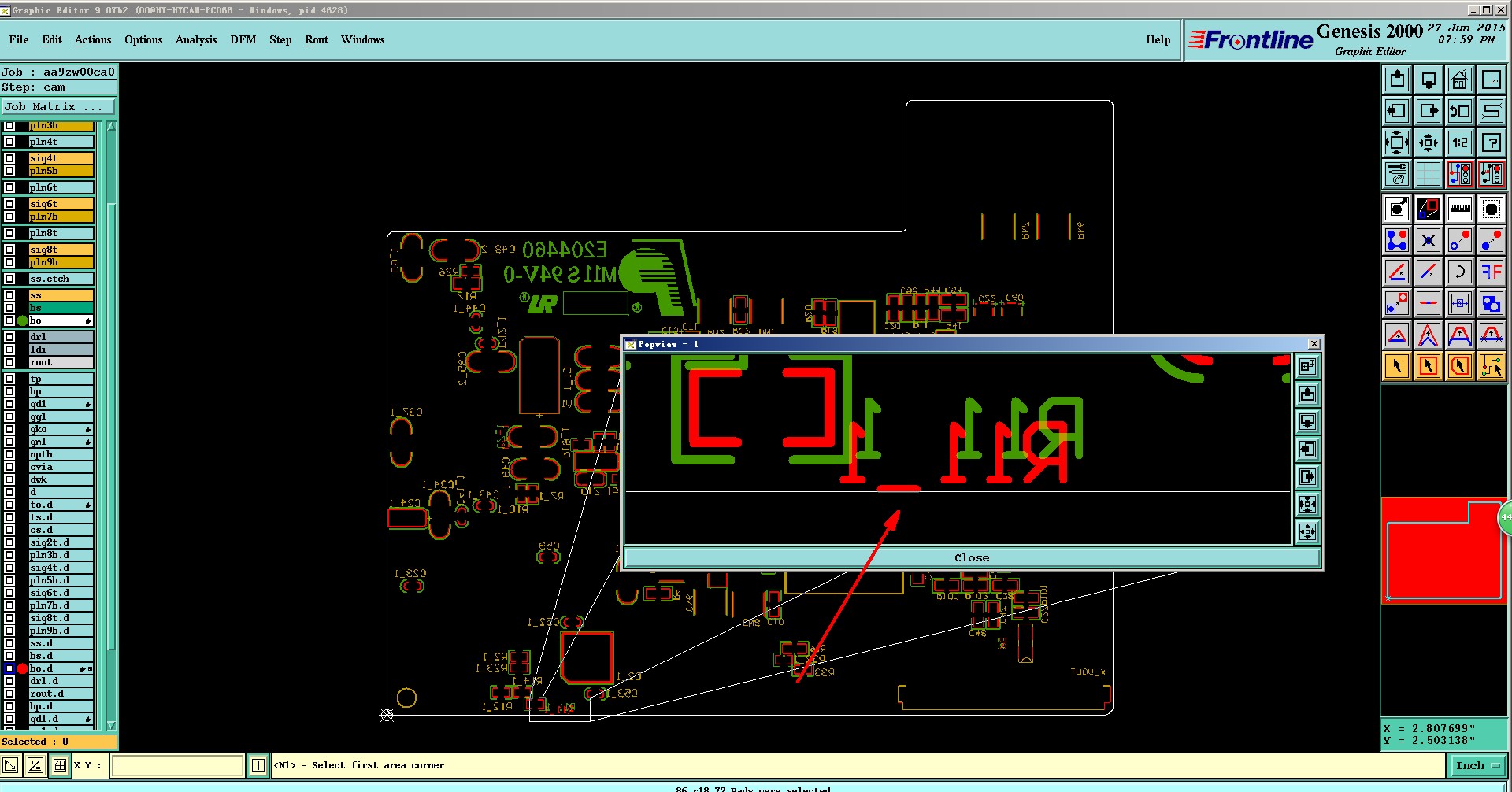Image resolution: width=1512 pixels, height=792 pixels.
Task: Click the topmost icon in Popview side toolbar
Action: (1307, 366)
